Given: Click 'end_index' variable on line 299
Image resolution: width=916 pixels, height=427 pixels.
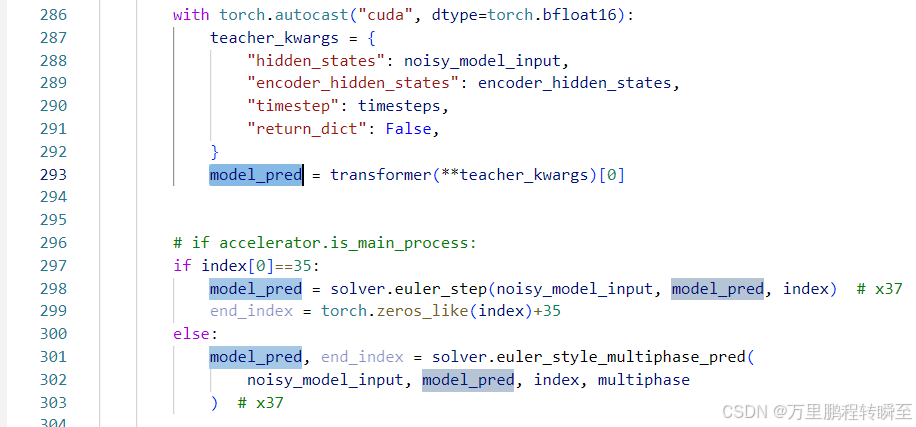Looking at the screenshot, I should pos(251,311).
